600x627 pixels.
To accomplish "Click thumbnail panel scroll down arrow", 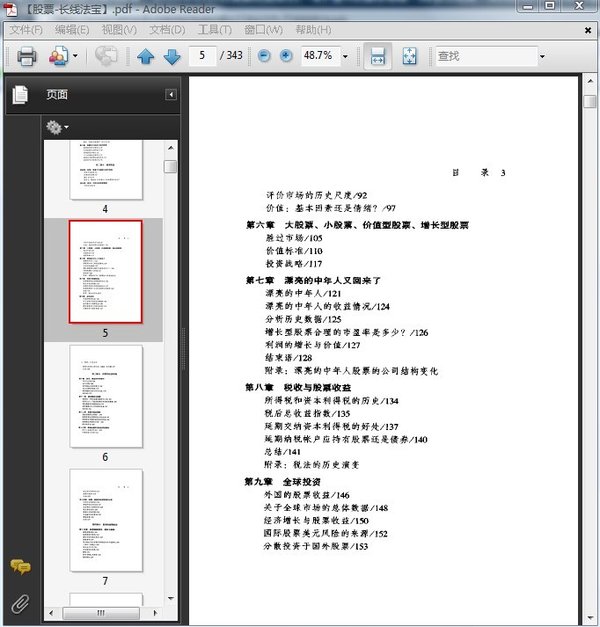I will pyautogui.click(x=171, y=599).
